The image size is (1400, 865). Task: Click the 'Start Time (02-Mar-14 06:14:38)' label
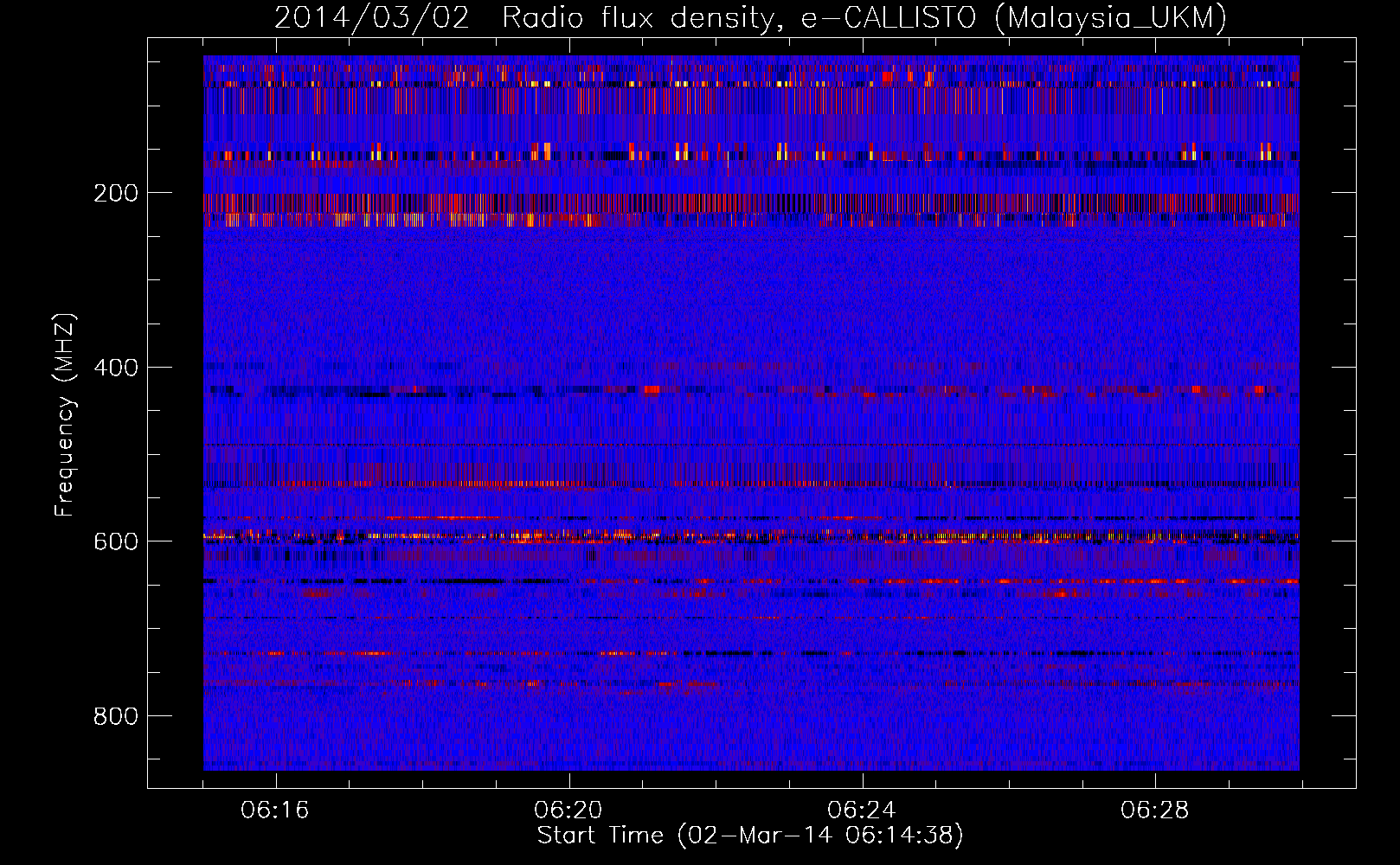[x=750, y=835]
